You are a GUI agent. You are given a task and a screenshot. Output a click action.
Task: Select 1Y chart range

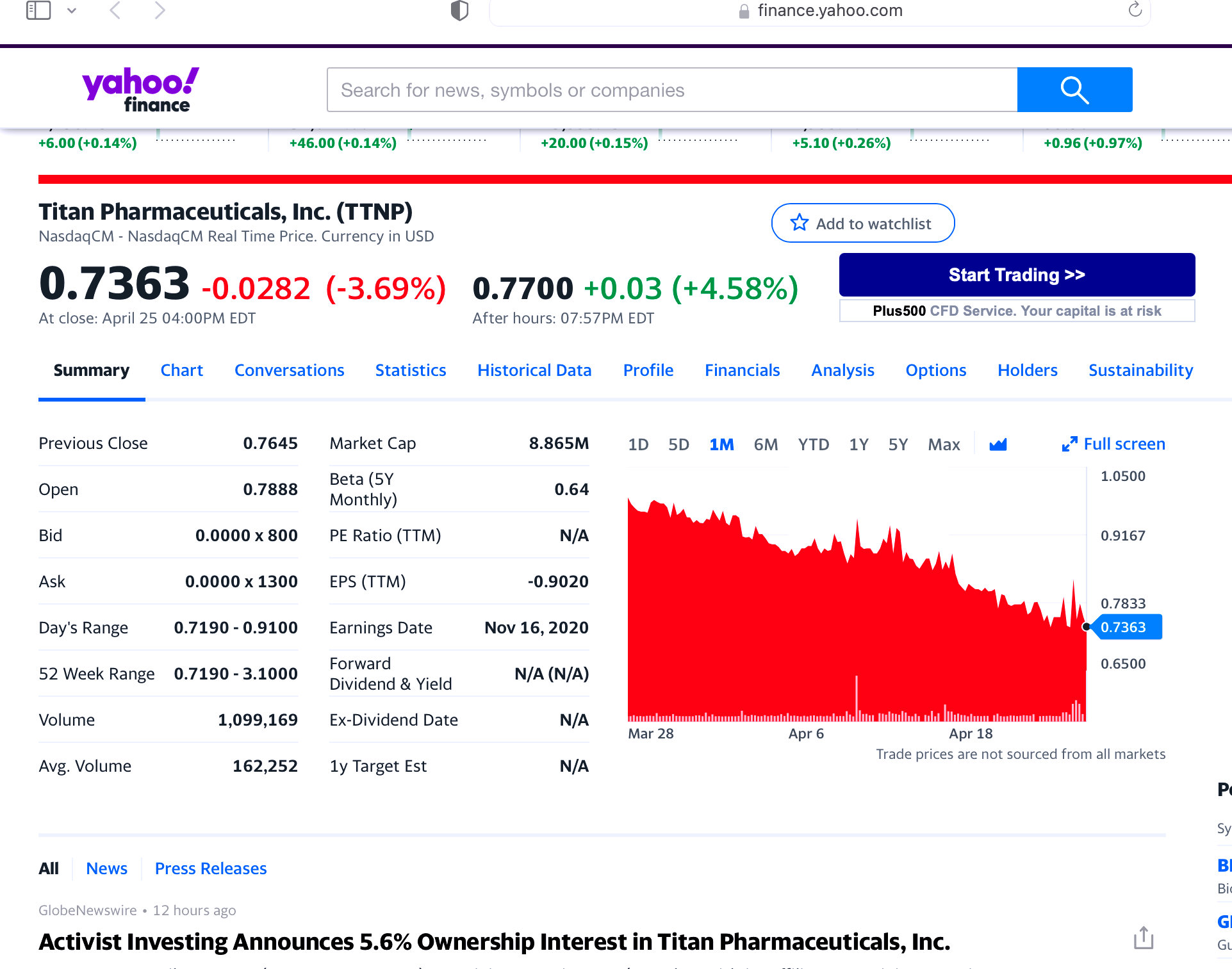[858, 444]
